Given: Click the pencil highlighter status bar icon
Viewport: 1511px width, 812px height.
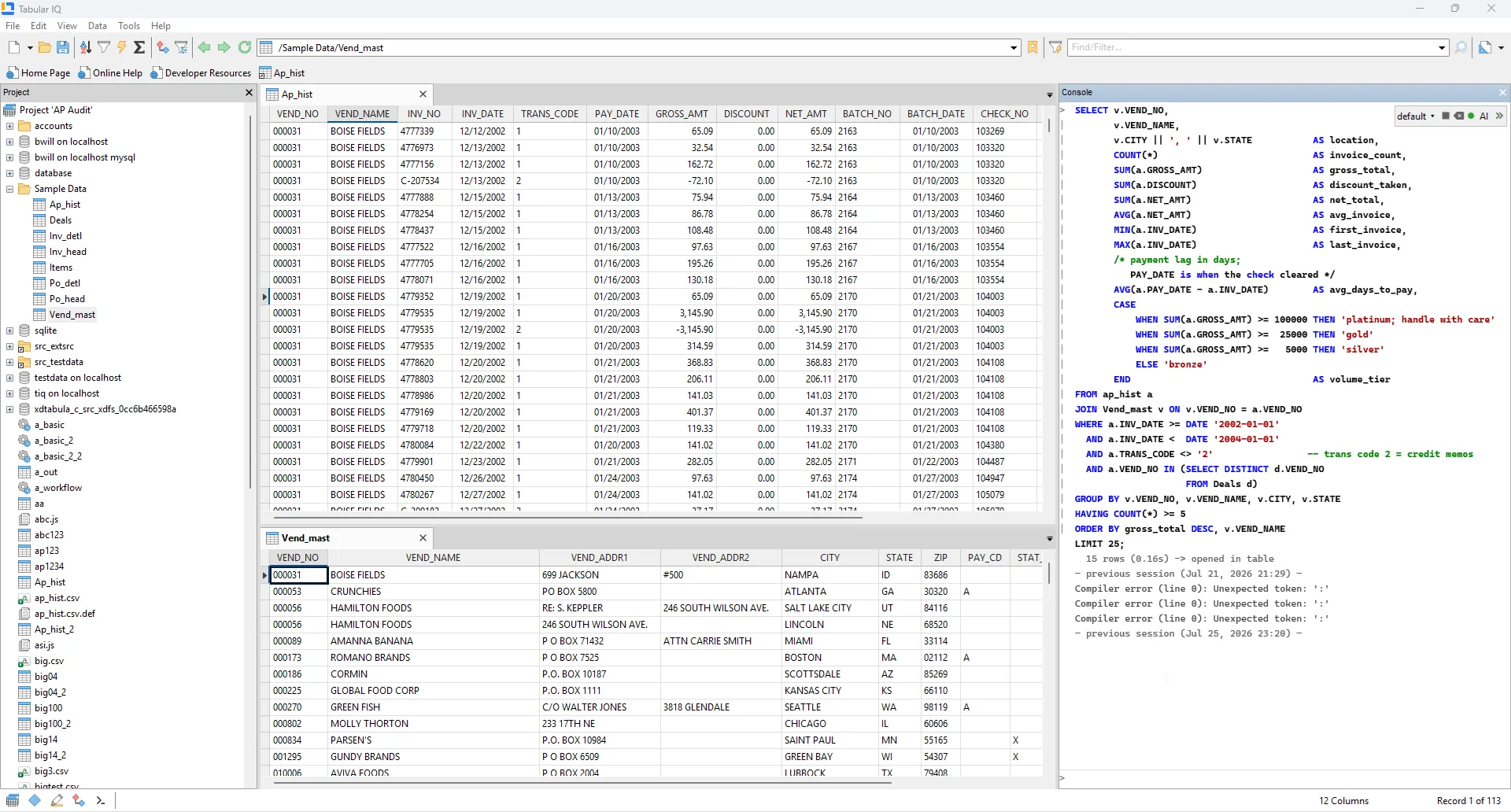Looking at the screenshot, I should pyautogui.click(x=57, y=800).
